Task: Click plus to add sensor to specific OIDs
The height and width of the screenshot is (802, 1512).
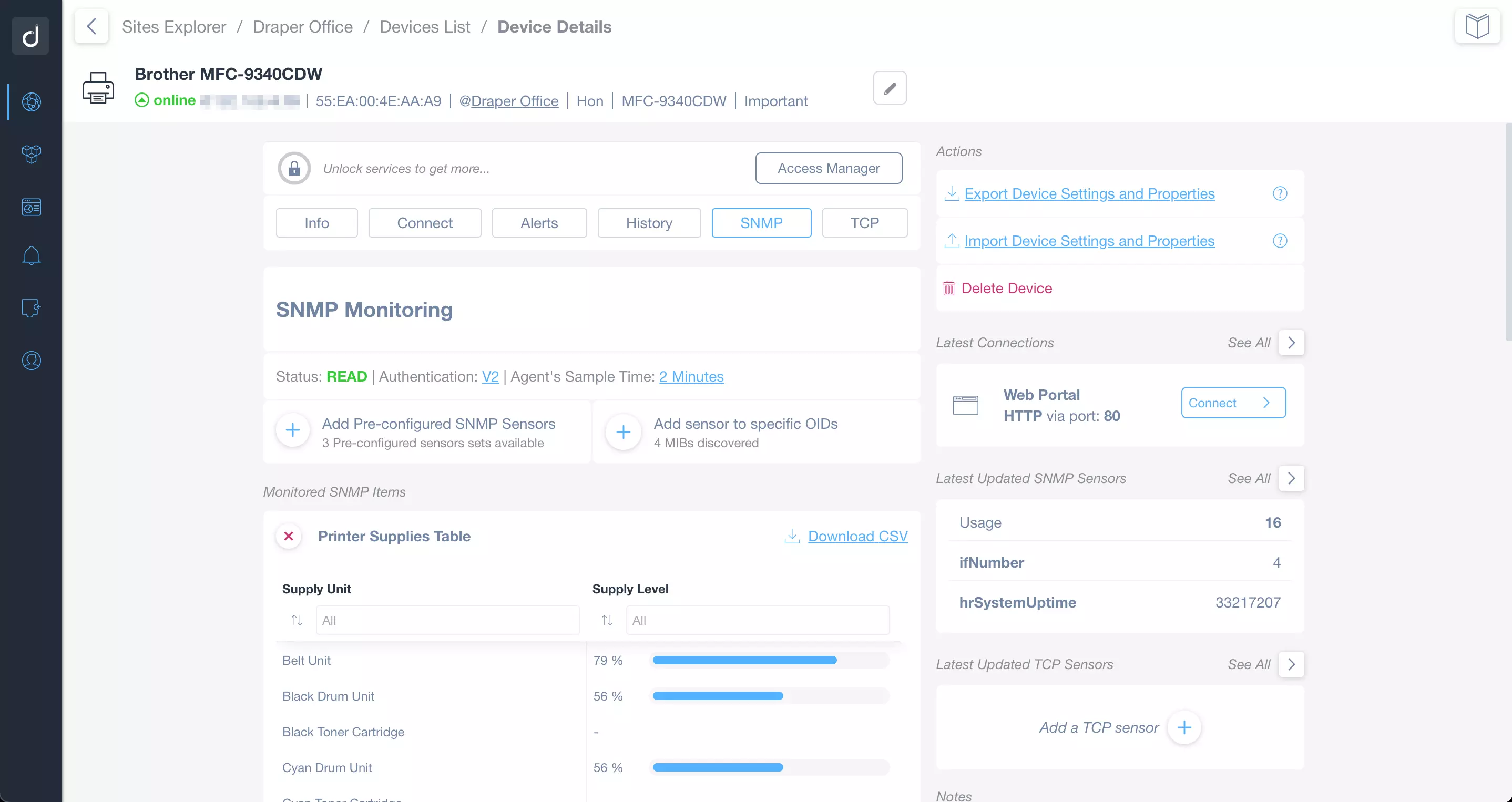Action: [x=624, y=433]
